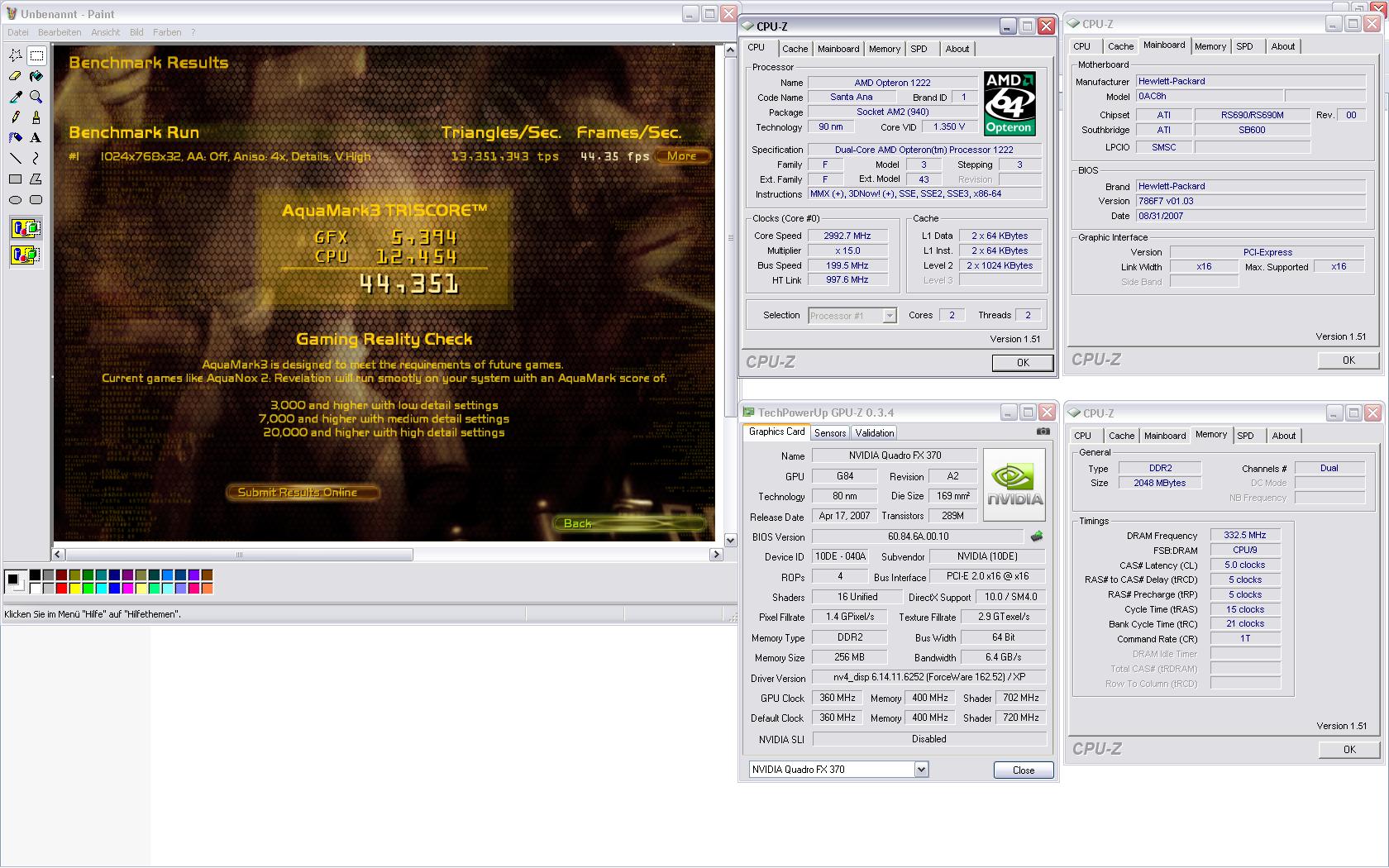The image size is (1389, 868).
Task: Click the 2048 MBytes memory size value
Action: (x=1160, y=483)
